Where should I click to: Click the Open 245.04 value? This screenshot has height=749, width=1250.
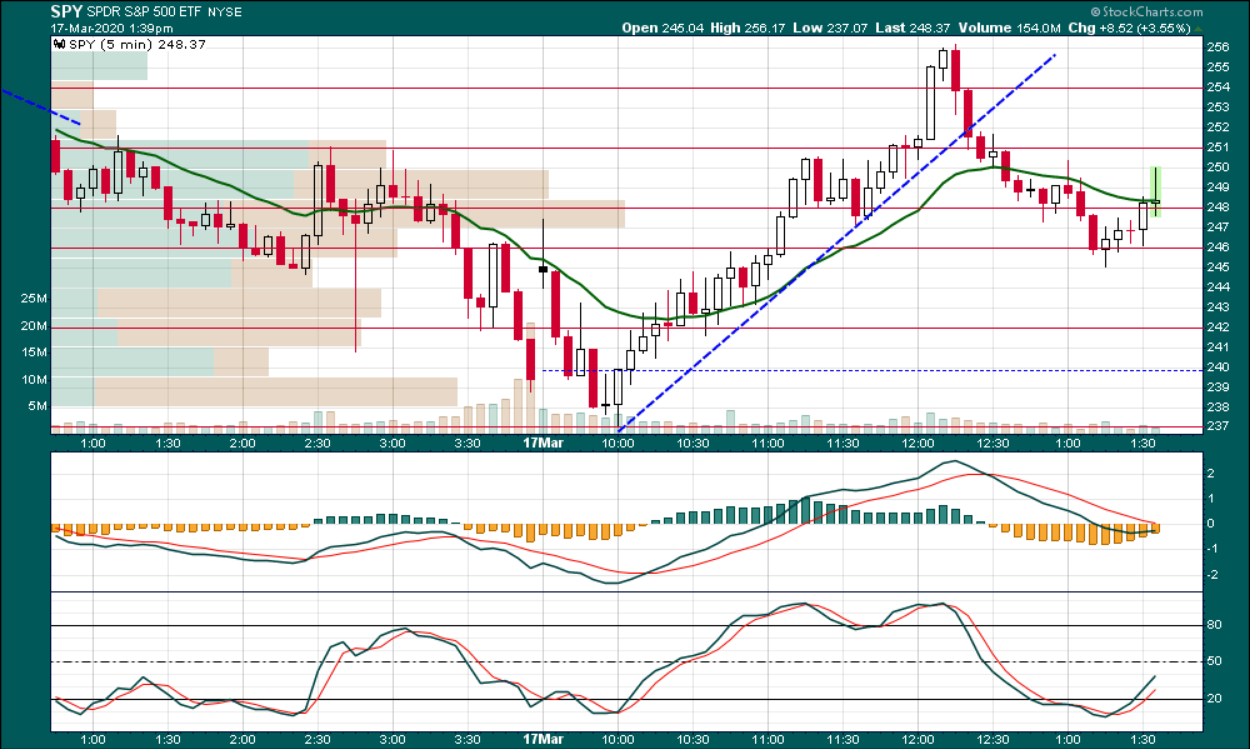pyautogui.click(x=663, y=28)
